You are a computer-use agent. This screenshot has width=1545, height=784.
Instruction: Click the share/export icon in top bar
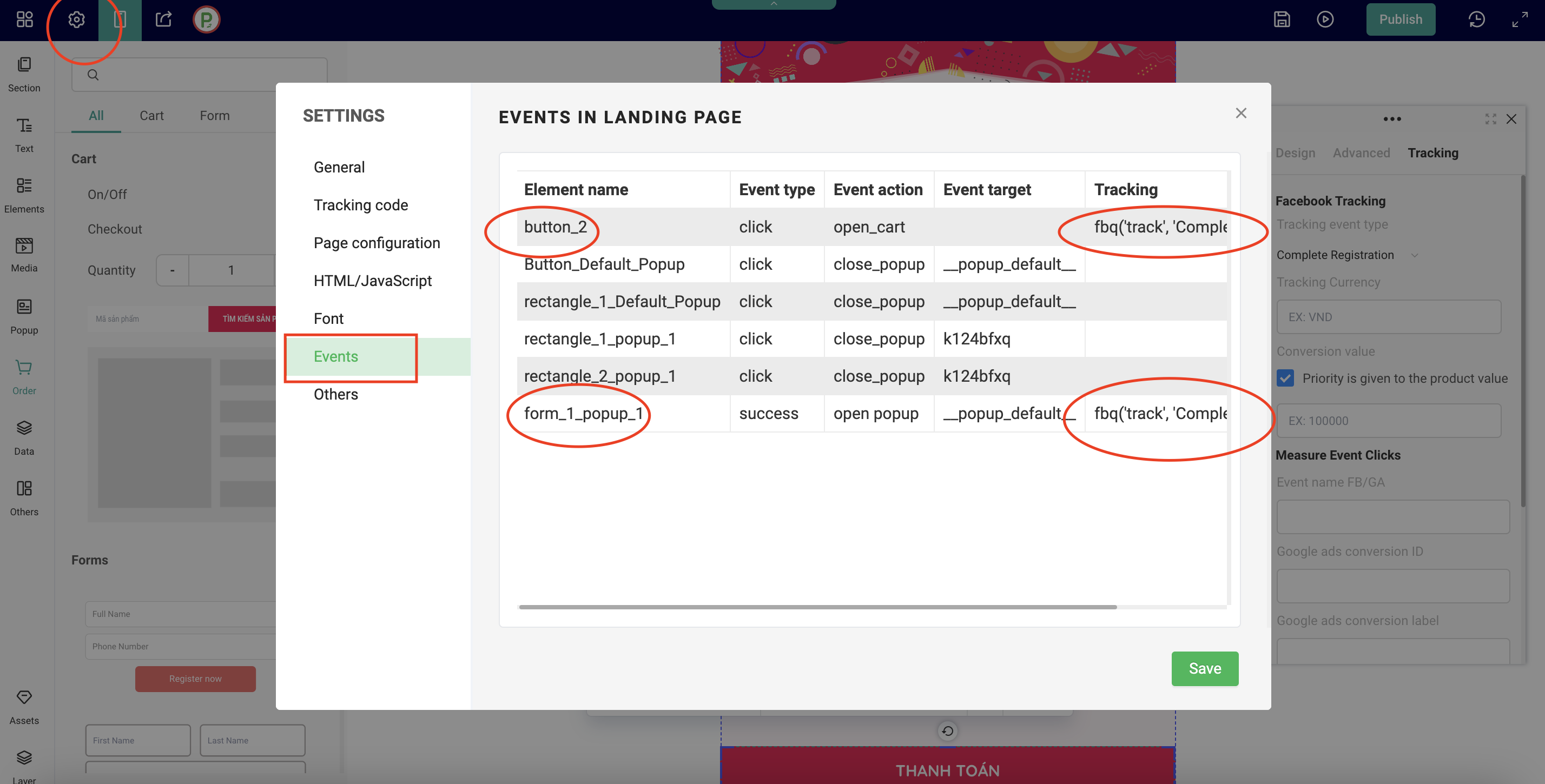tap(164, 19)
